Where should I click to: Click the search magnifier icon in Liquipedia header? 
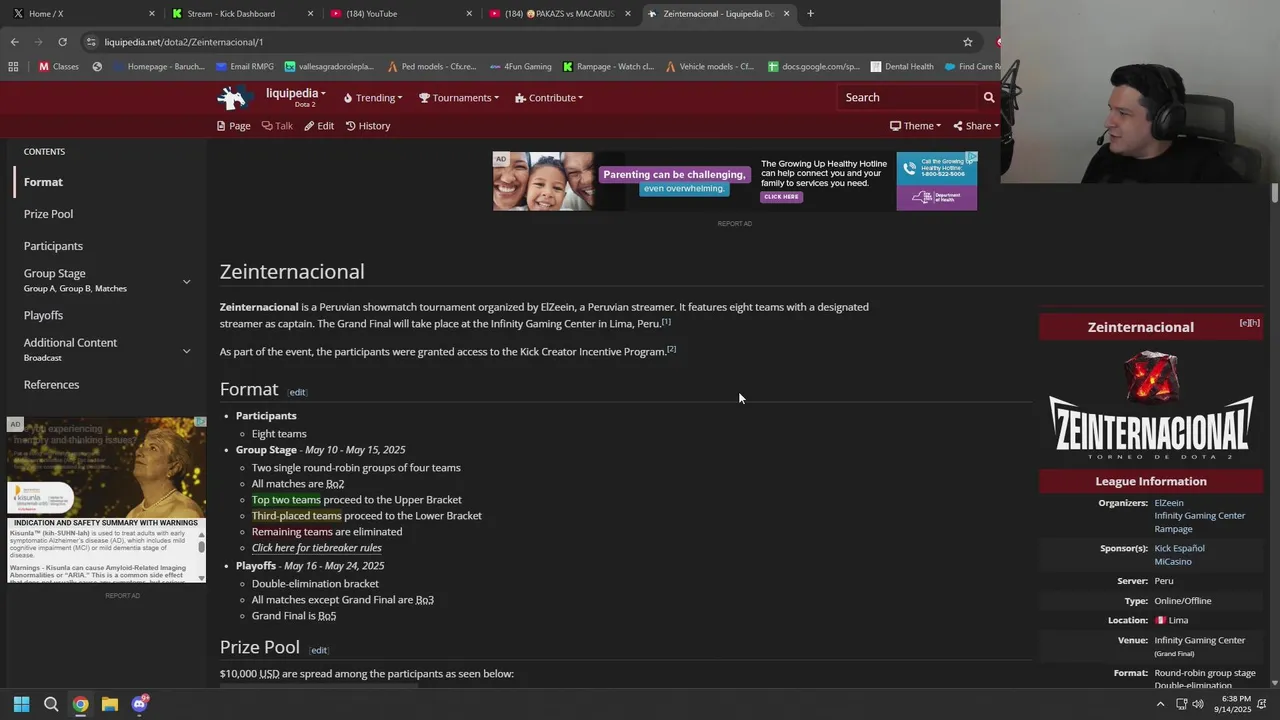click(x=989, y=97)
